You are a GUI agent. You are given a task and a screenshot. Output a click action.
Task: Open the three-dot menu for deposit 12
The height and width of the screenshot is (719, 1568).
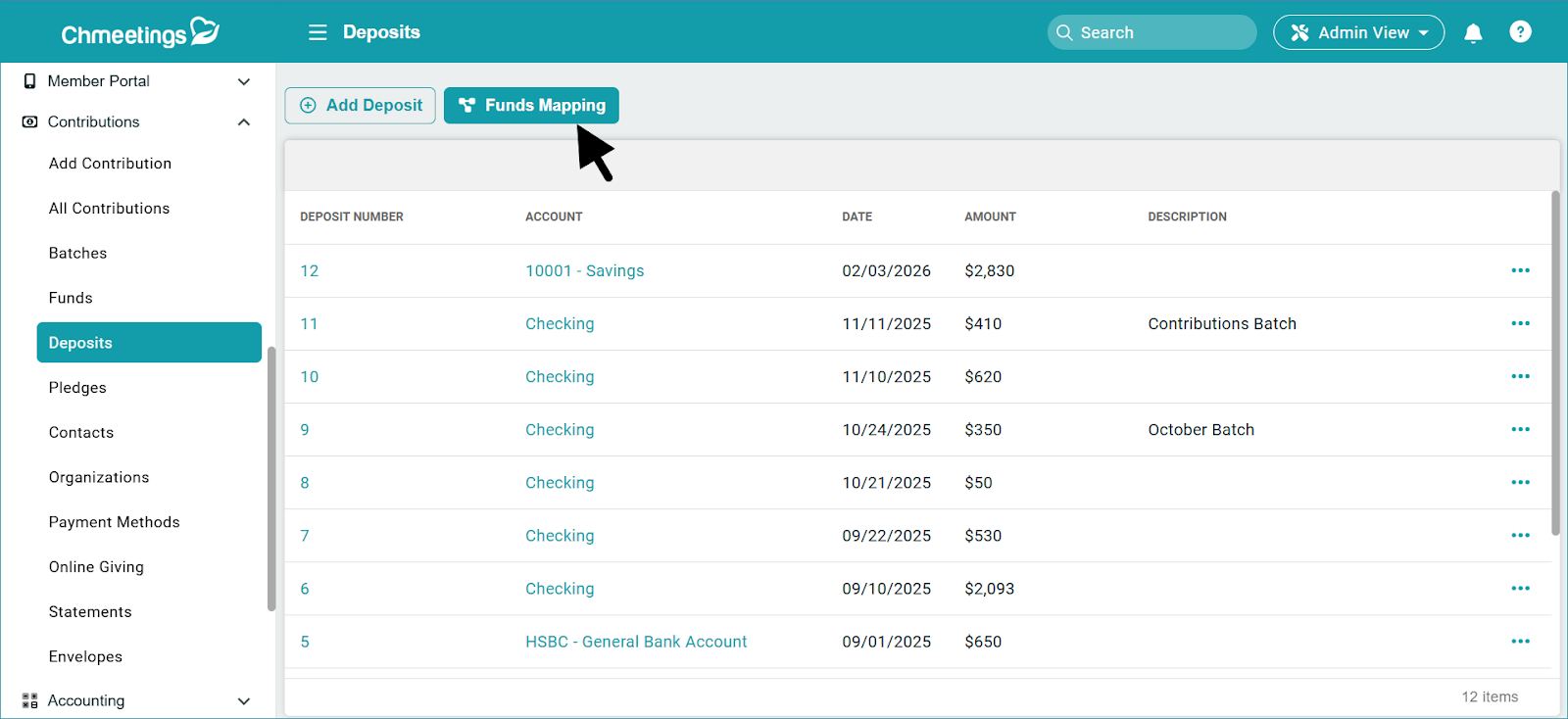1520,270
